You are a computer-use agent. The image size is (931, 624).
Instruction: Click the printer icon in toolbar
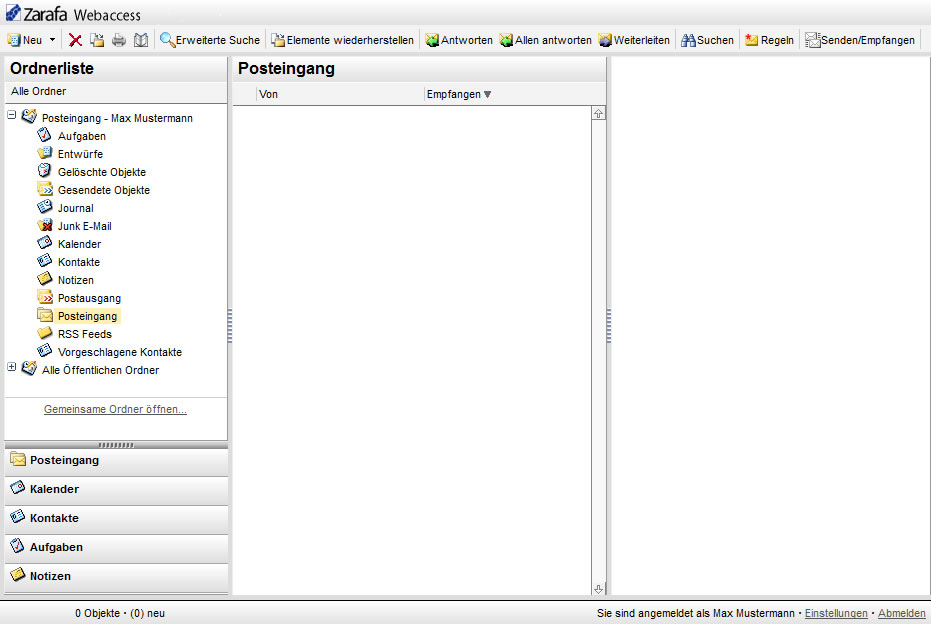(119, 40)
